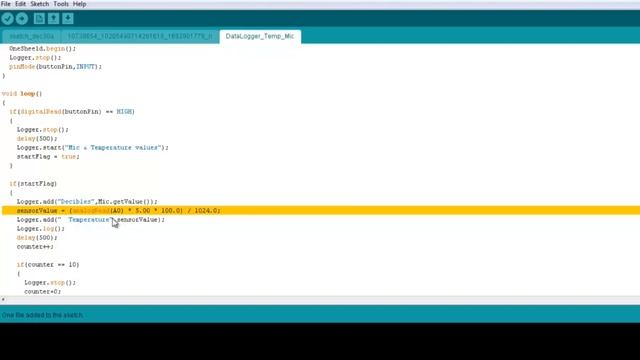640x360 pixels.
Task: Open the Edit menu
Action: (x=20, y=4)
